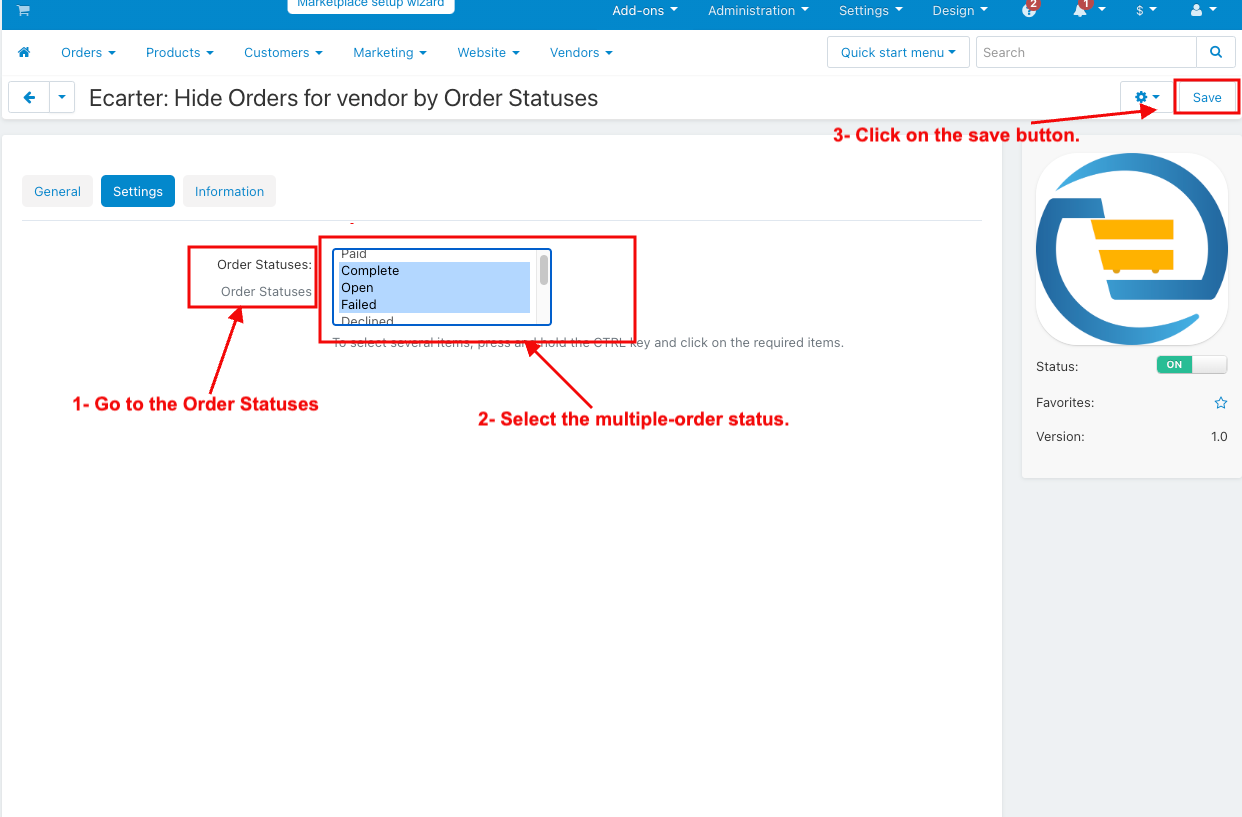Click the Ecarter add-on logo image
This screenshot has height=817, width=1242.
pos(1131,249)
